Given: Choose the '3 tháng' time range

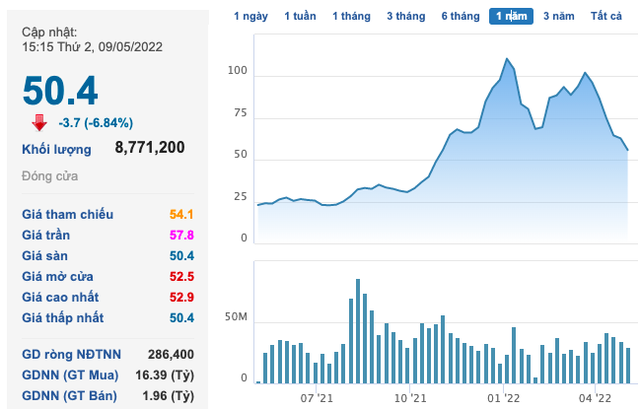Looking at the screenshot, I should point(405,17).
